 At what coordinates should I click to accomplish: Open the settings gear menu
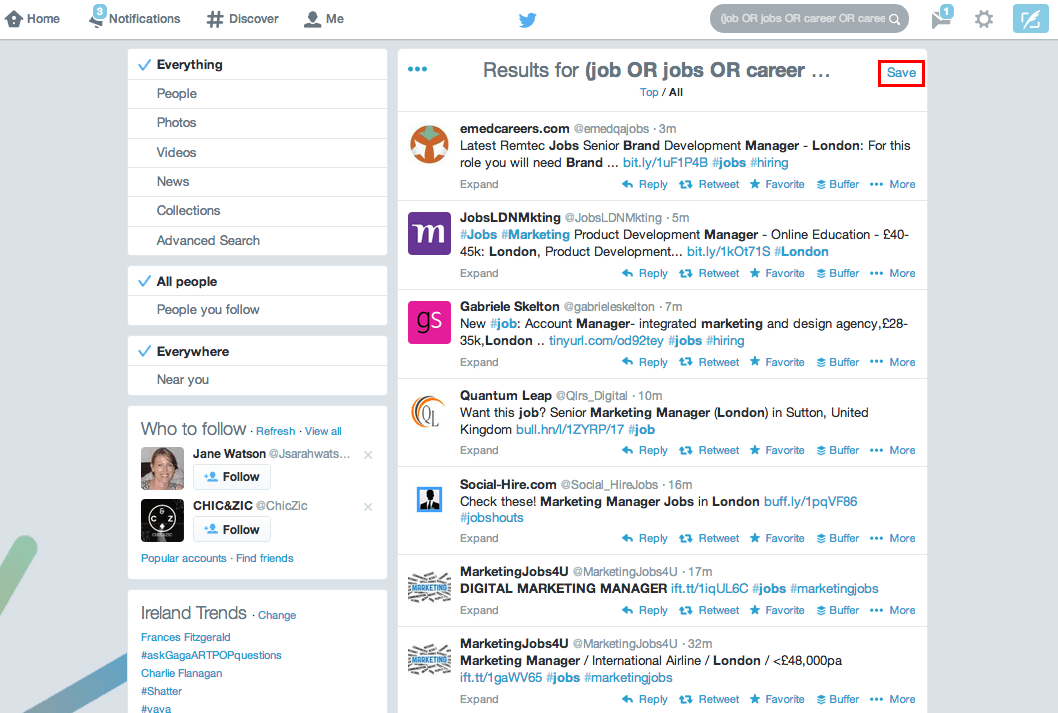tap(984, 19)
